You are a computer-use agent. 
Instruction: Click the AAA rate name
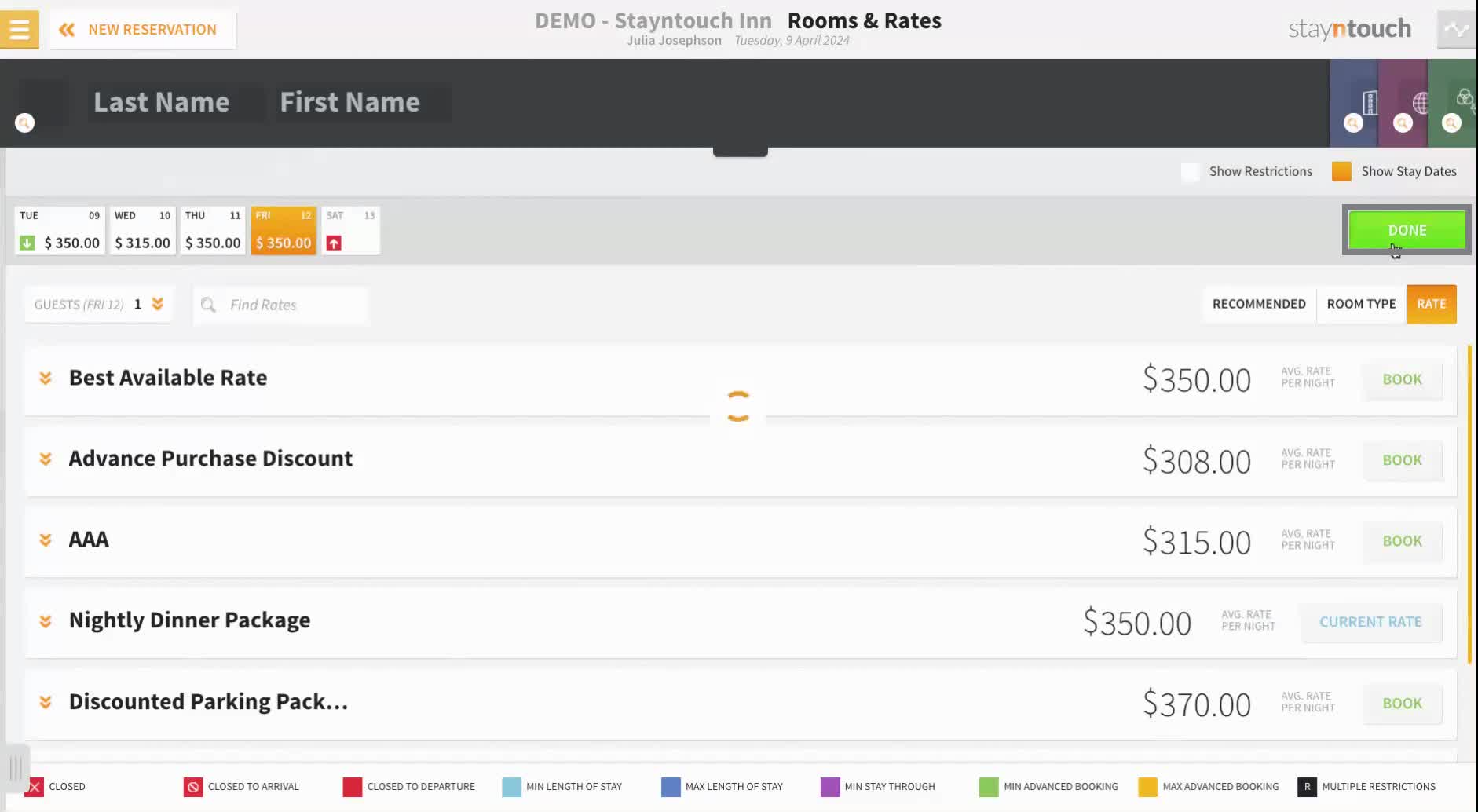[89, 540]
